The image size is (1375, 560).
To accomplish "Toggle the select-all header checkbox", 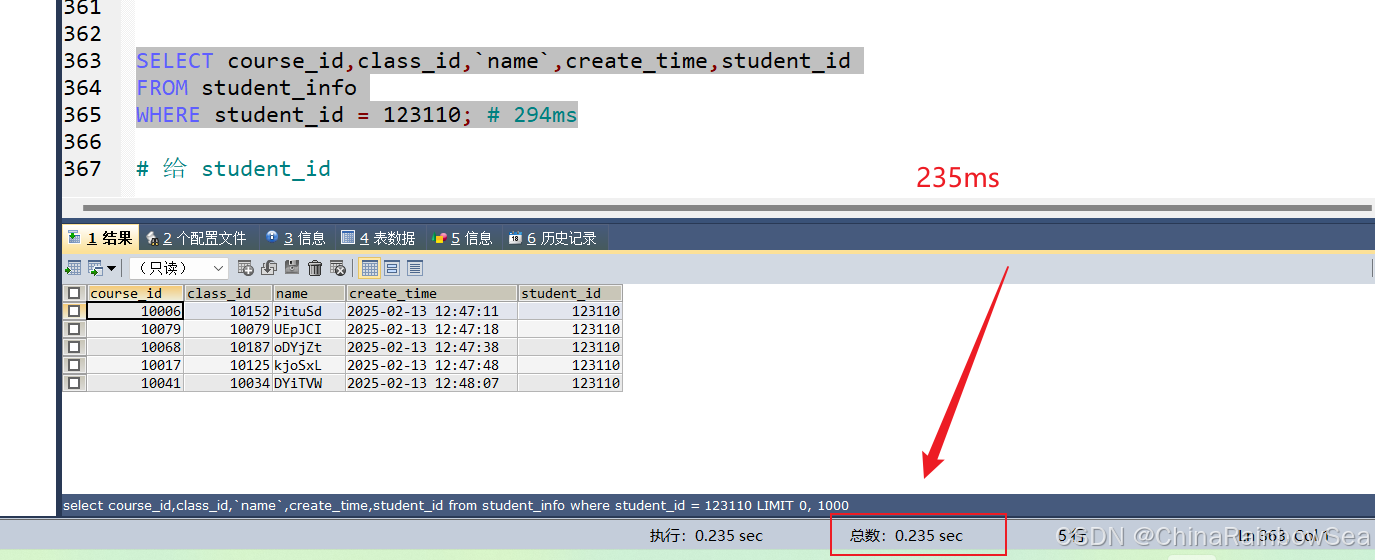I will [74, 293].
